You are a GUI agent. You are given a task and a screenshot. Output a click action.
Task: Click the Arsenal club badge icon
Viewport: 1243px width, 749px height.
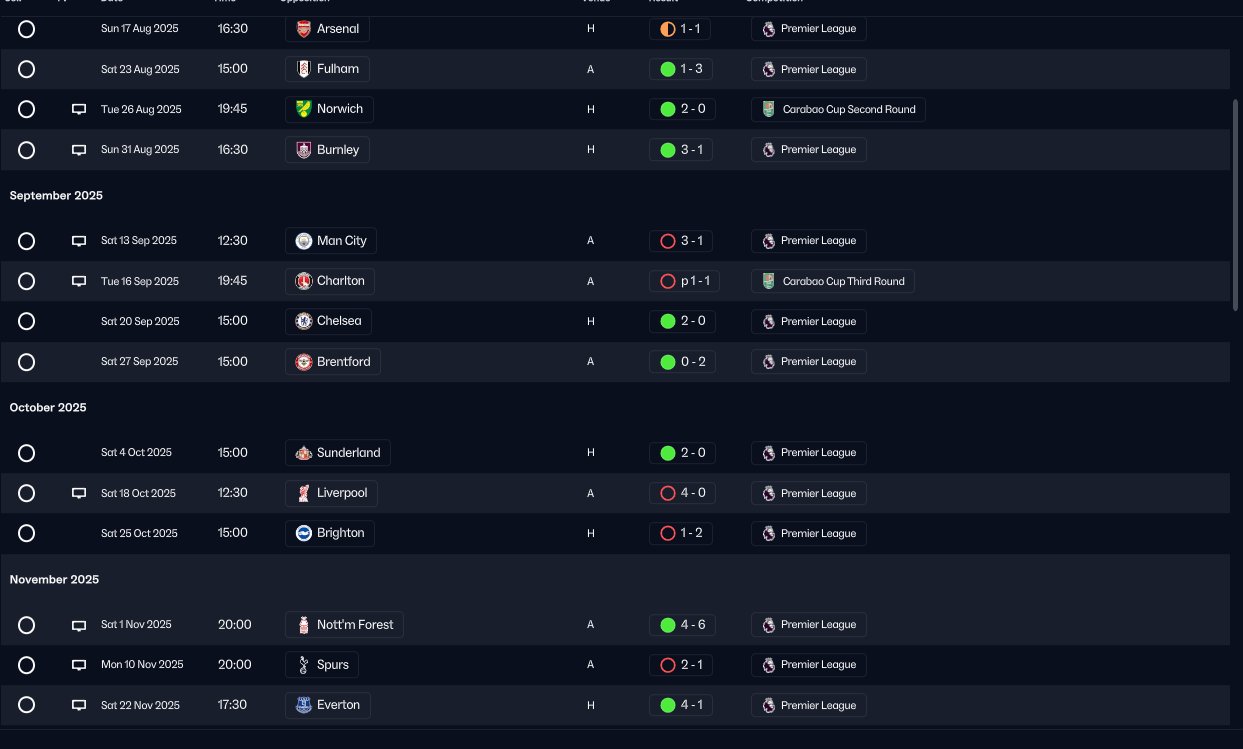304,29
